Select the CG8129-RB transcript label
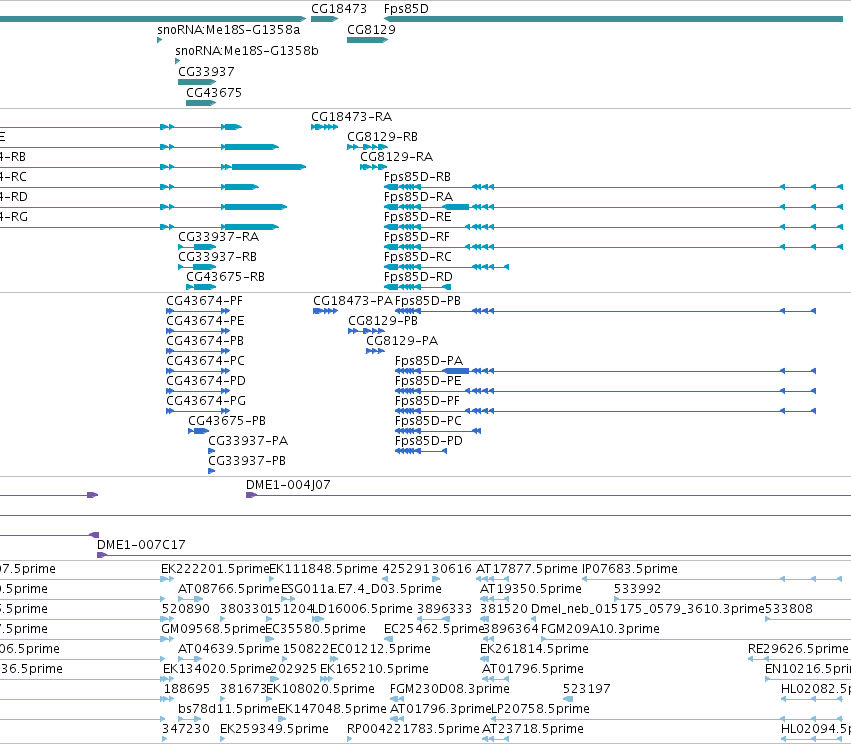The image size is (851, 744). 382,137
